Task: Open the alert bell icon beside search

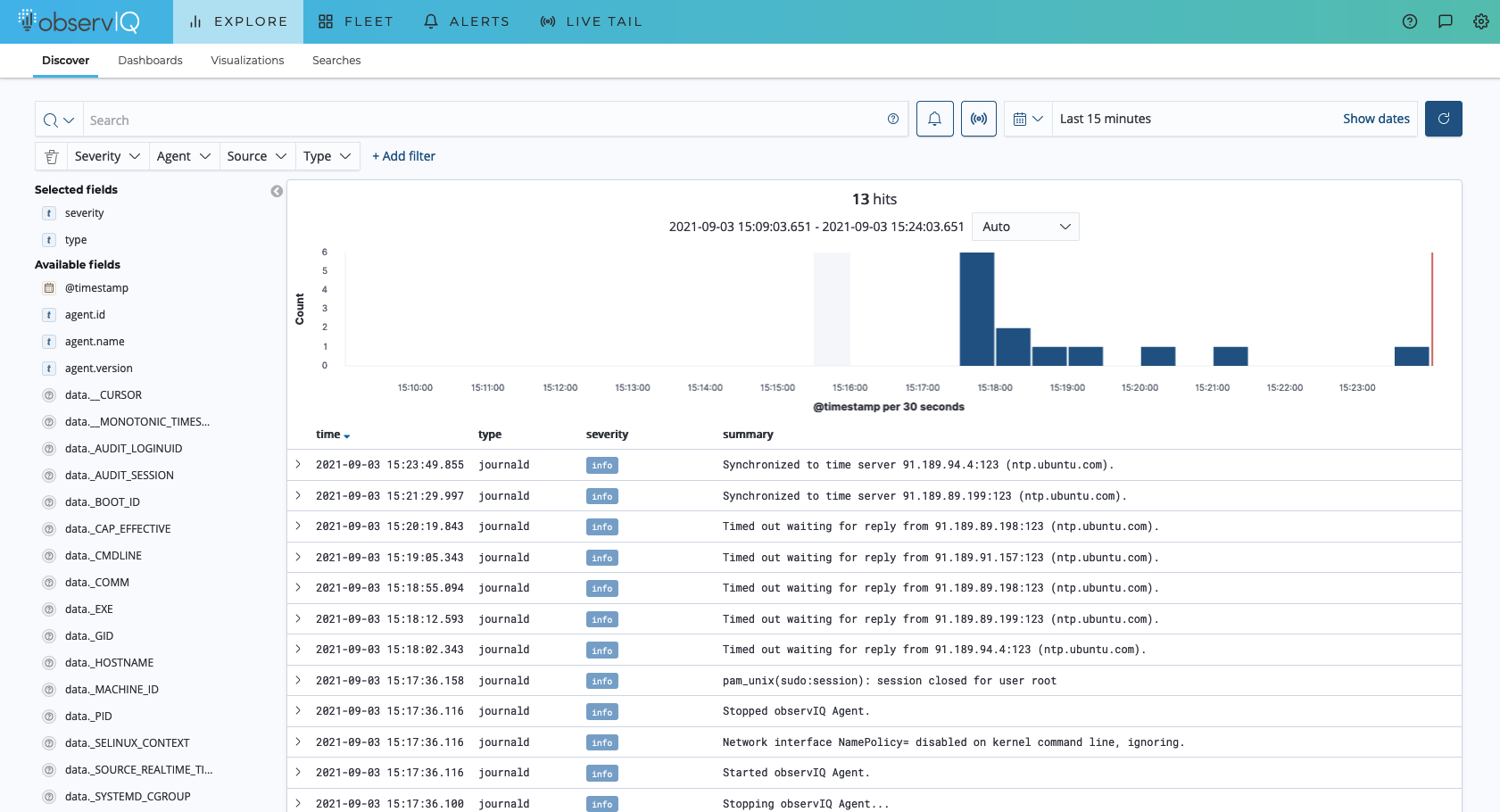Action: tap(934, 119)
